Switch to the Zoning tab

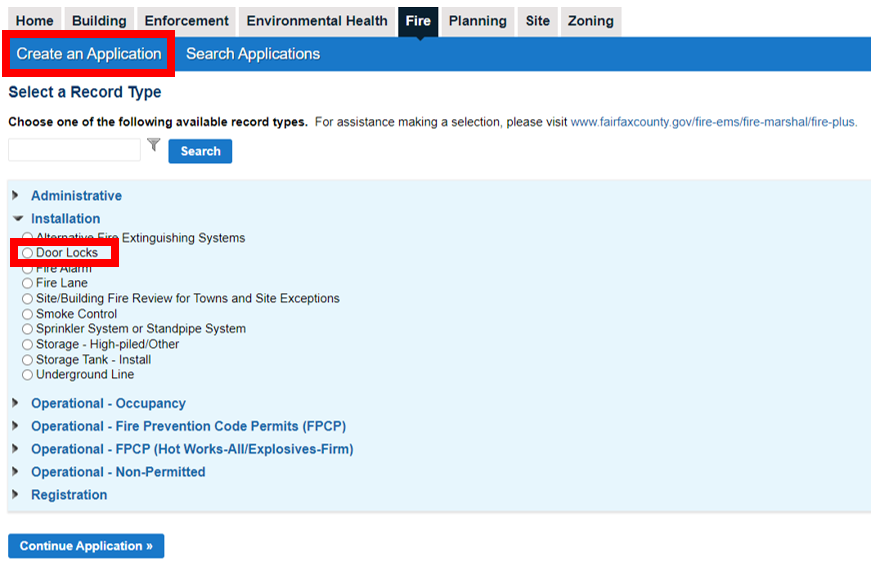coord(590,21)
